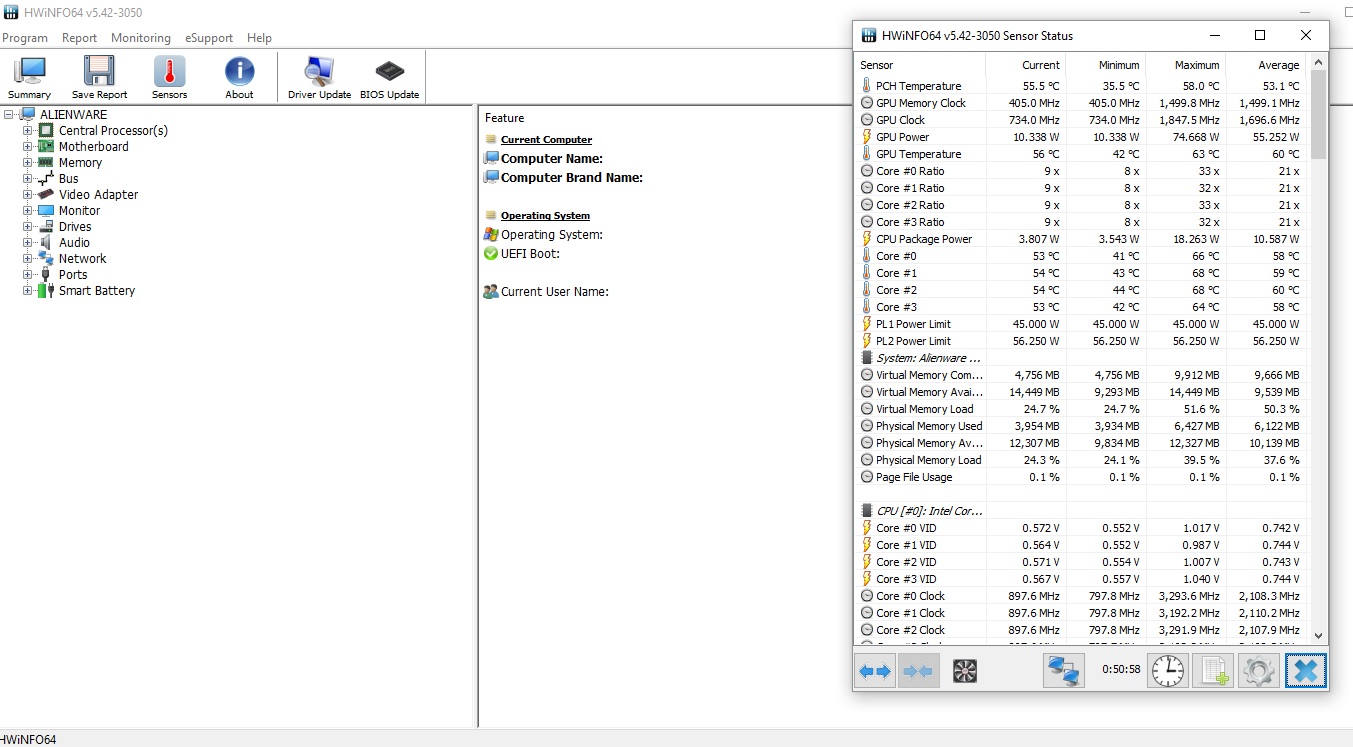Click the Save Report floppy icon
This screenshot has height=747, width=1353.
[99, 77]
